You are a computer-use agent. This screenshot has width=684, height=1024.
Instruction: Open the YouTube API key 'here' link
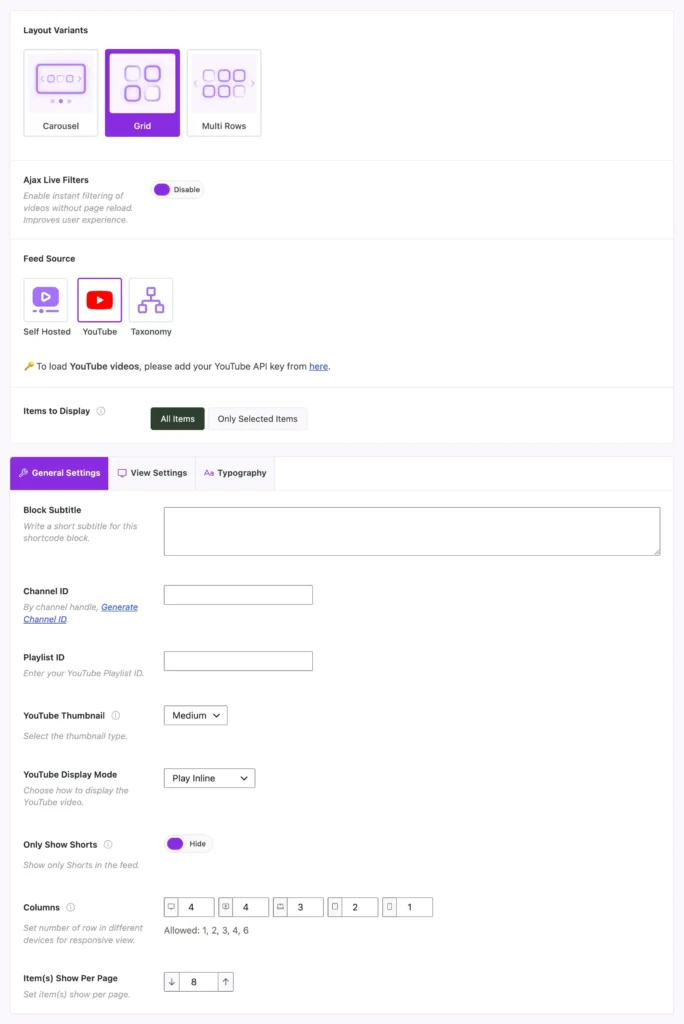point(318,366)
